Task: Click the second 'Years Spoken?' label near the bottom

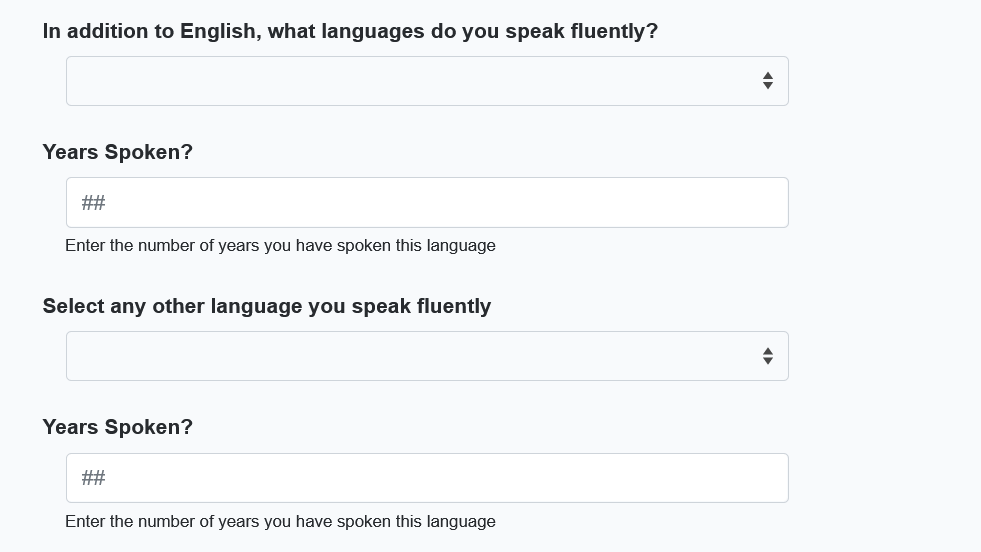Action: [x=117, y=427]
